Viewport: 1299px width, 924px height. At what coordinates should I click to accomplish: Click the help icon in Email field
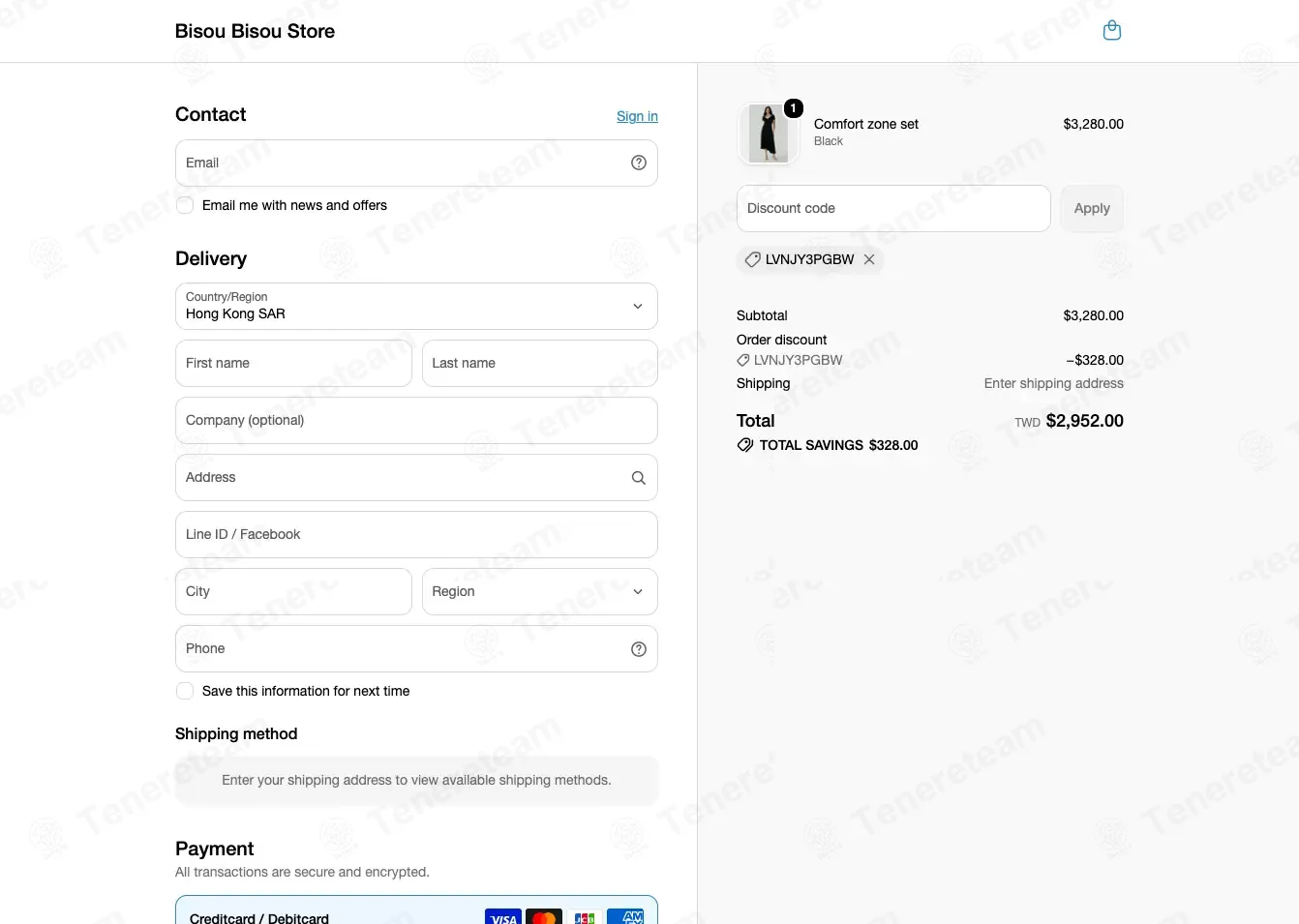click(x=639, y=163)
